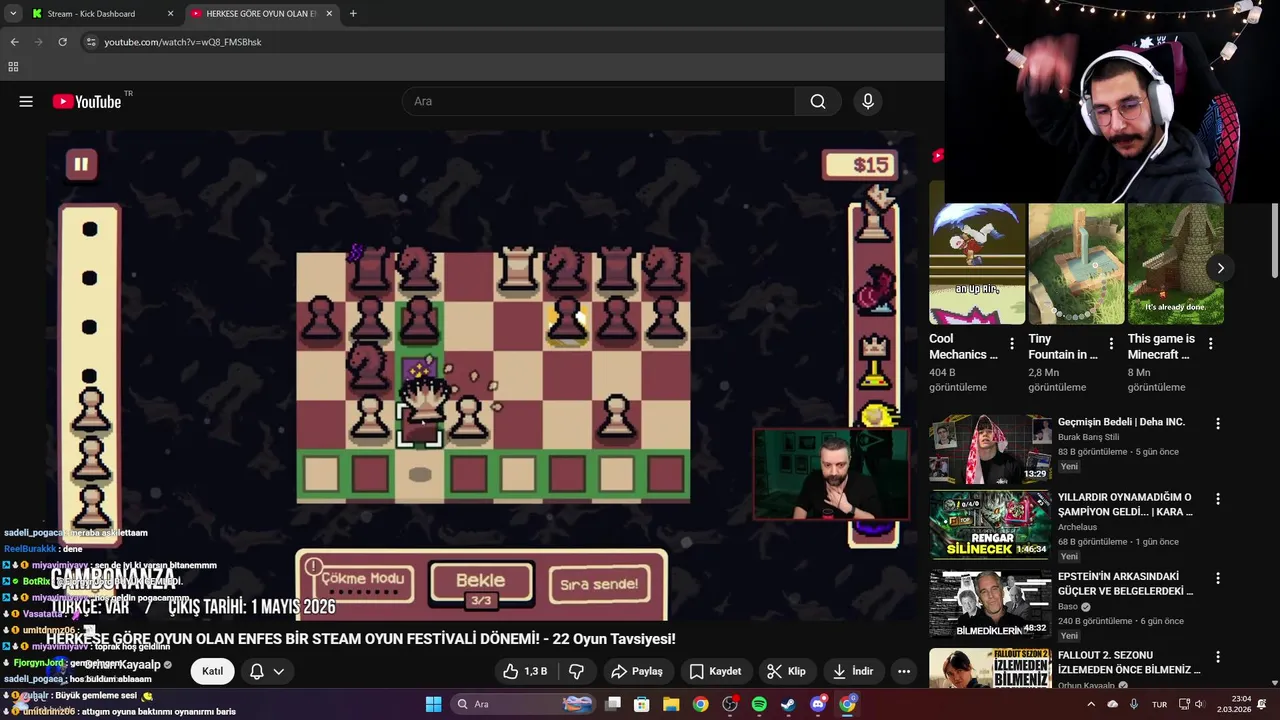1280x720 pixels.
Task: Click the Sıra sende! game button
Action: (x=599, y=585)
